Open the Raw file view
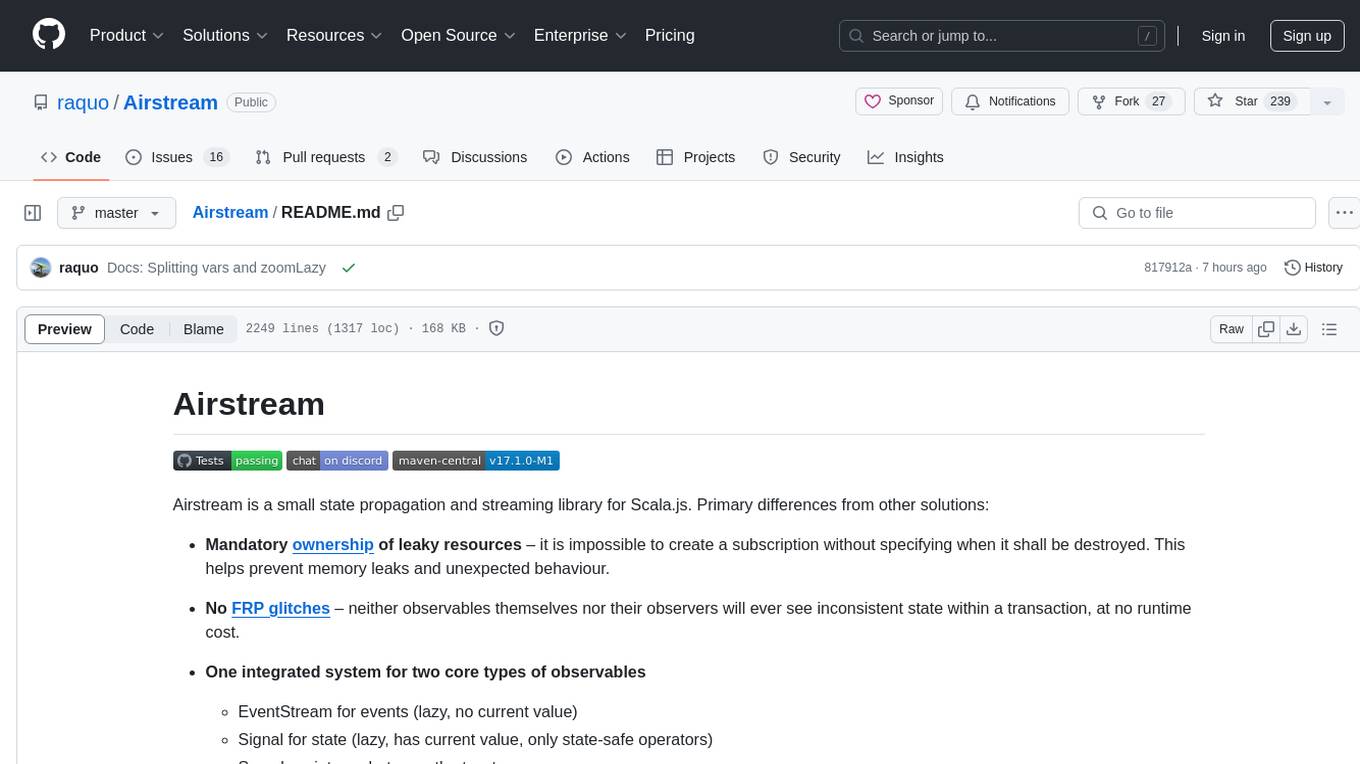 [x=1231, y=329]
